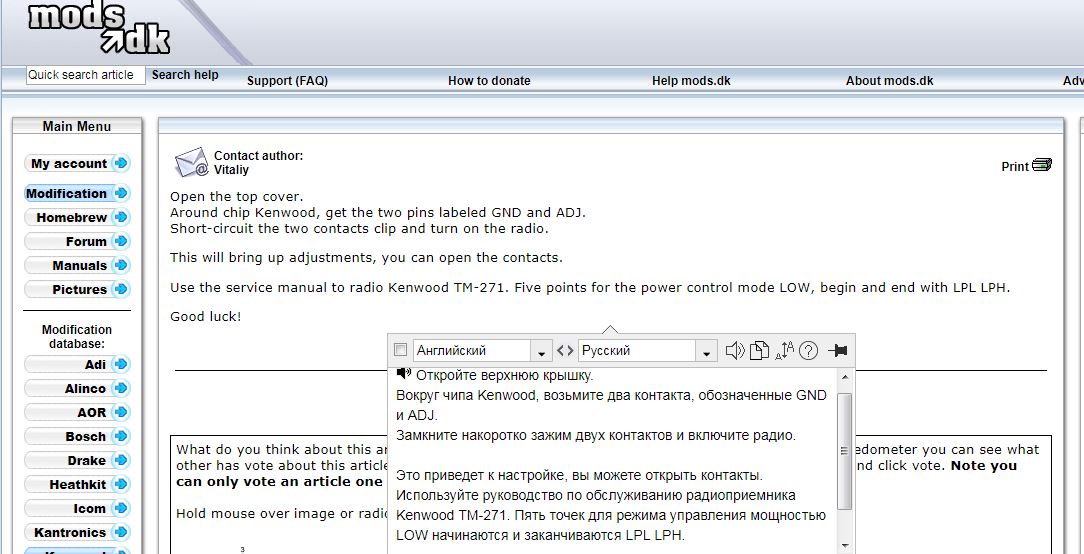The image size is (1084, 554).
Task: Copy translation using the copy icon
Action: [759, 351]
